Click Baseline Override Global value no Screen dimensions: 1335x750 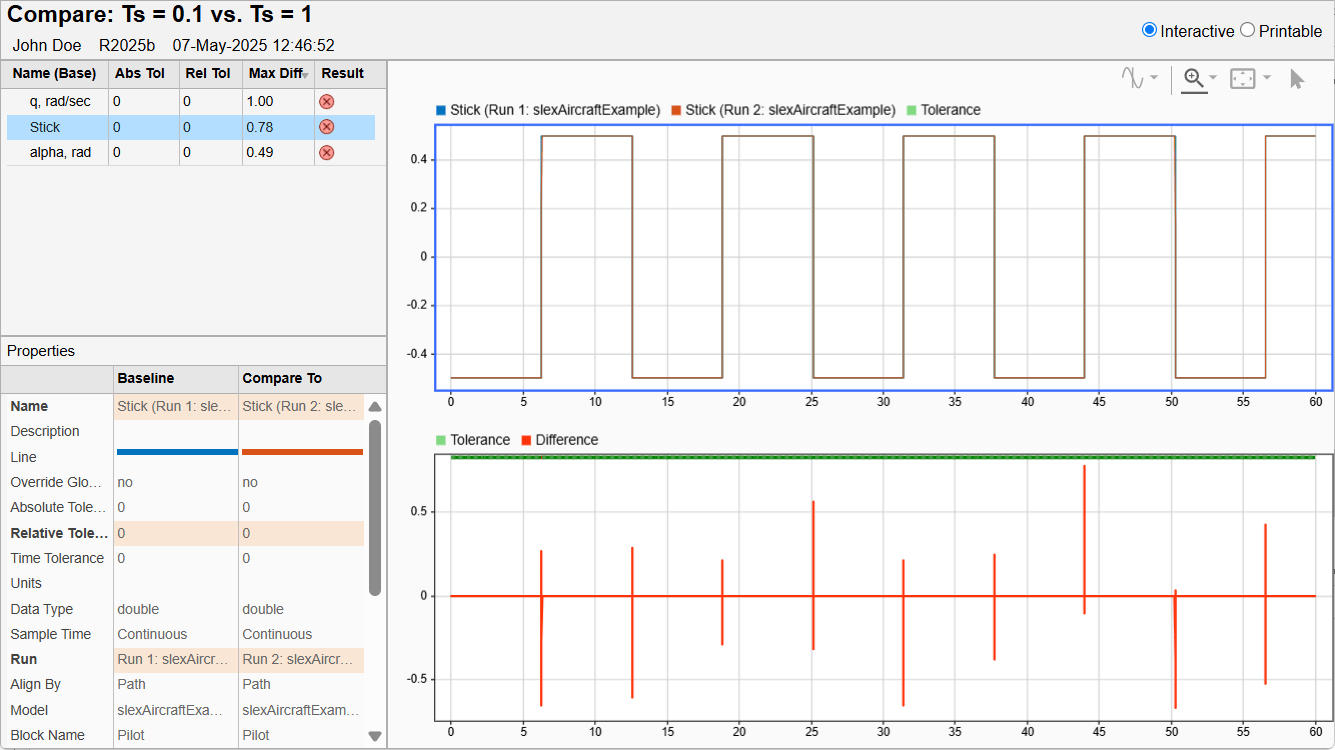pyautogui.click(x=125, y=482)
